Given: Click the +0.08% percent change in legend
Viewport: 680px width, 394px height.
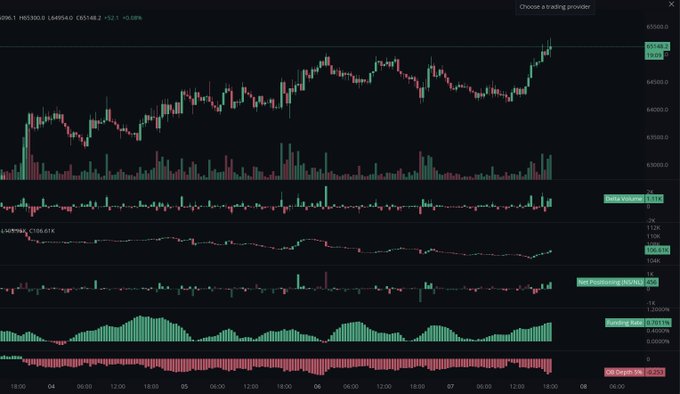Looking at the screenshot, I should tap(132, 18).
